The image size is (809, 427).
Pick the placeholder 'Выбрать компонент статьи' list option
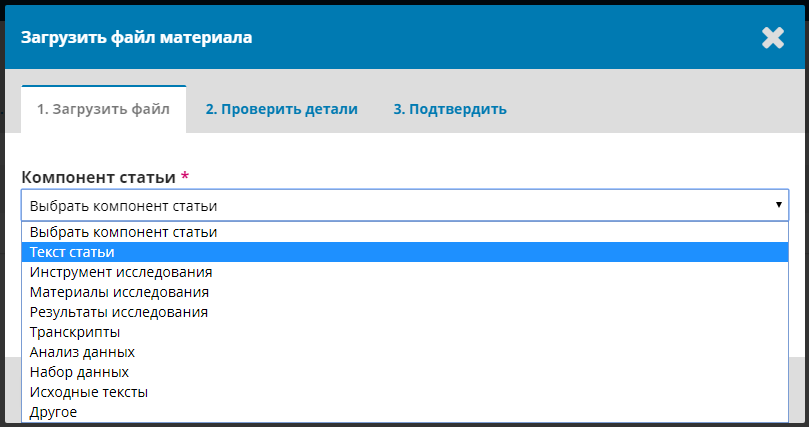[124, 232]
